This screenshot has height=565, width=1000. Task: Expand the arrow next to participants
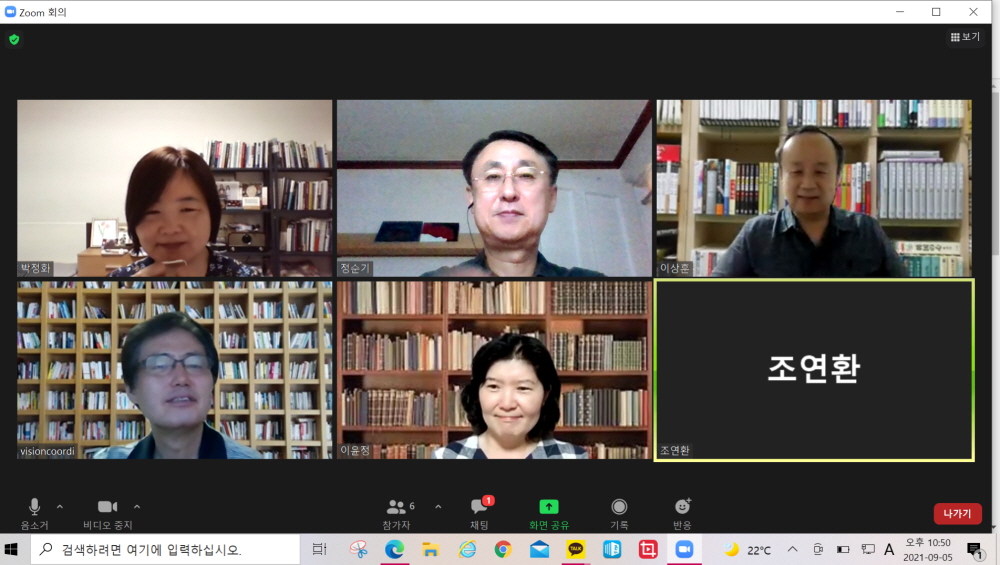pyautogui.click(x=438, y=506)
